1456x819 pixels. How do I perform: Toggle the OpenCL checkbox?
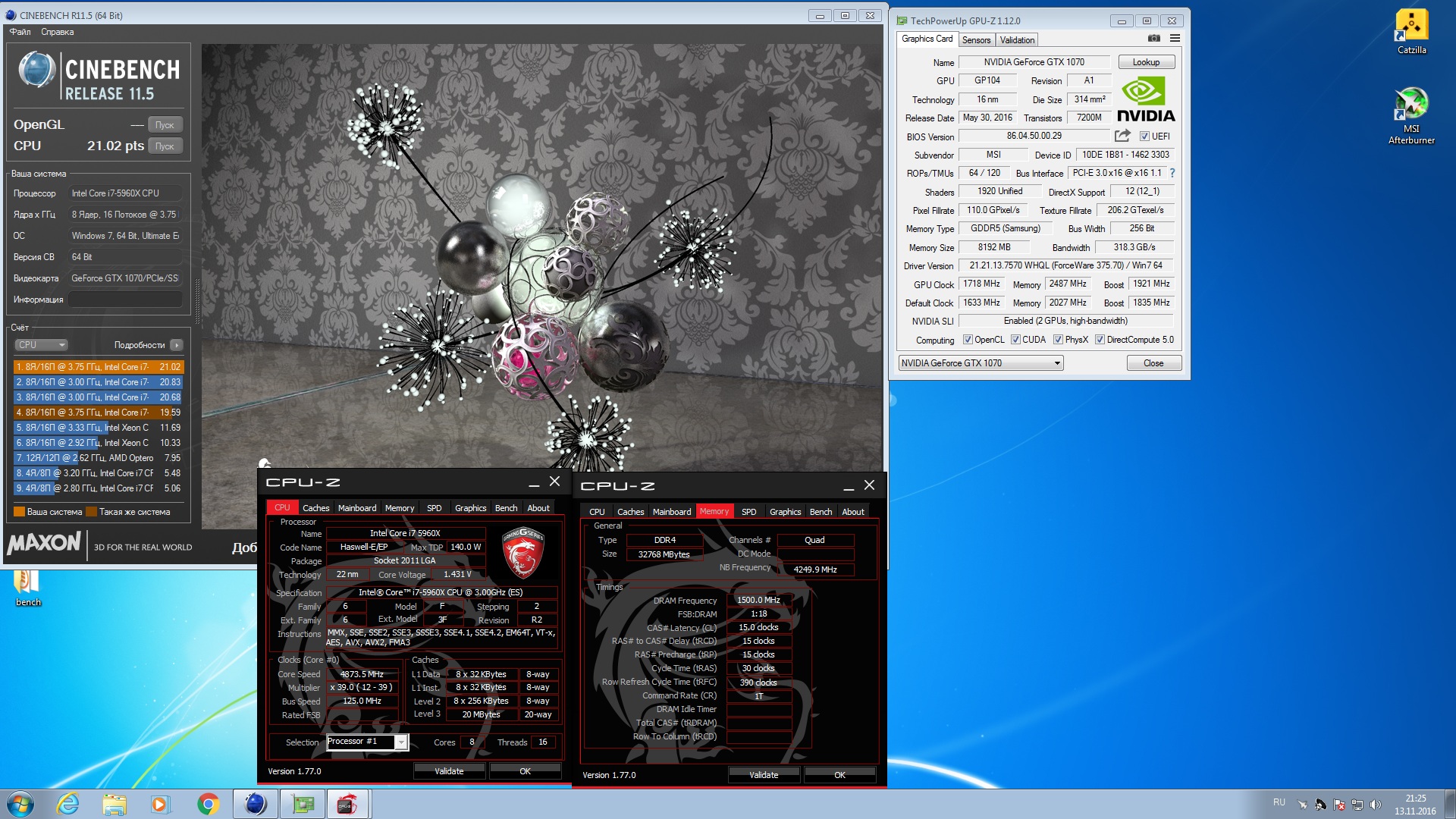click(967, 340)
